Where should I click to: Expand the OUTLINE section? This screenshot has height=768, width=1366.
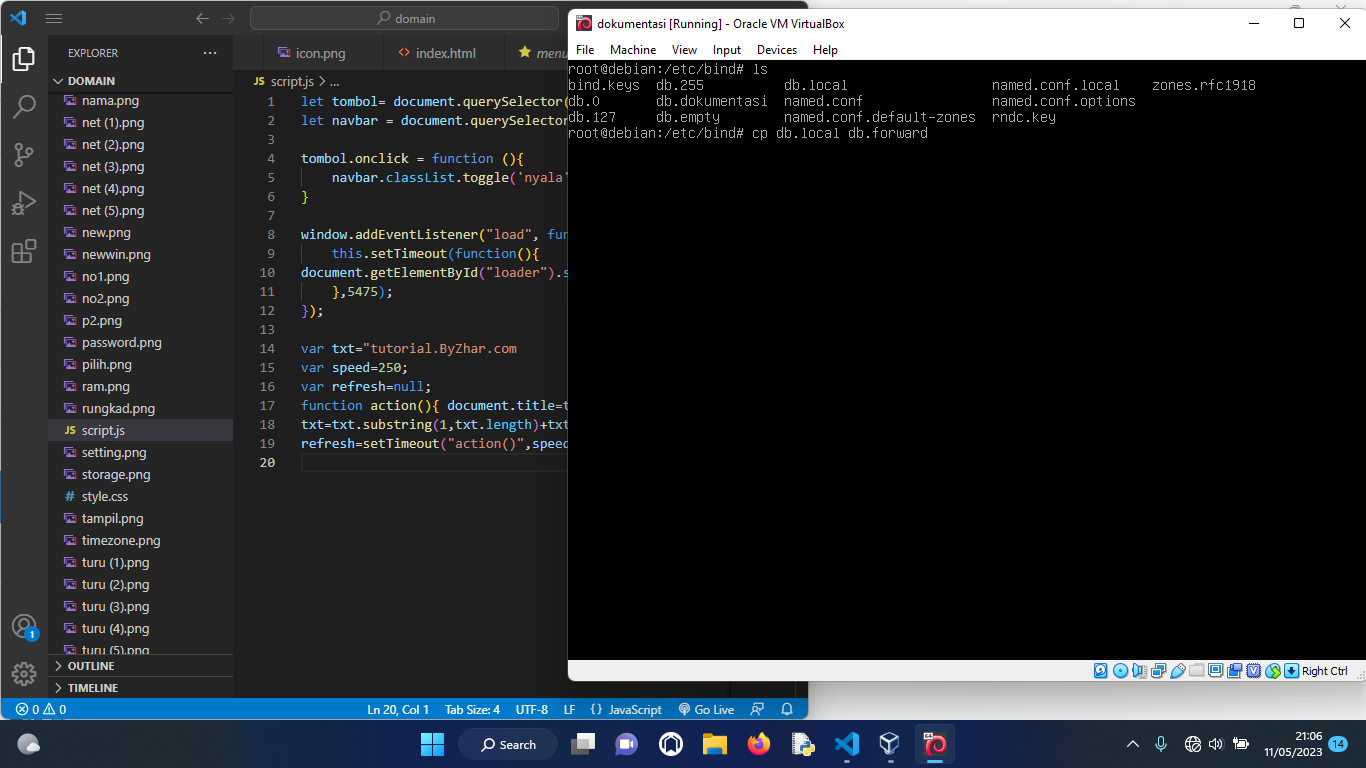tap(140, 666)
